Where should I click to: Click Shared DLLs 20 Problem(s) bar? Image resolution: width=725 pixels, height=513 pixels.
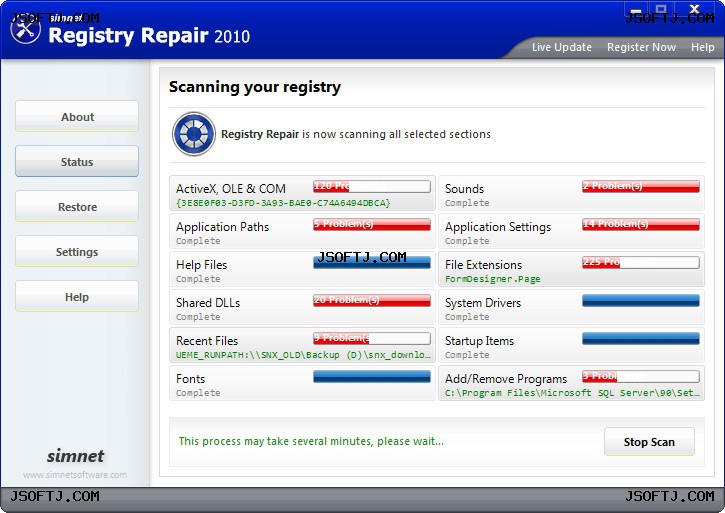372,300
